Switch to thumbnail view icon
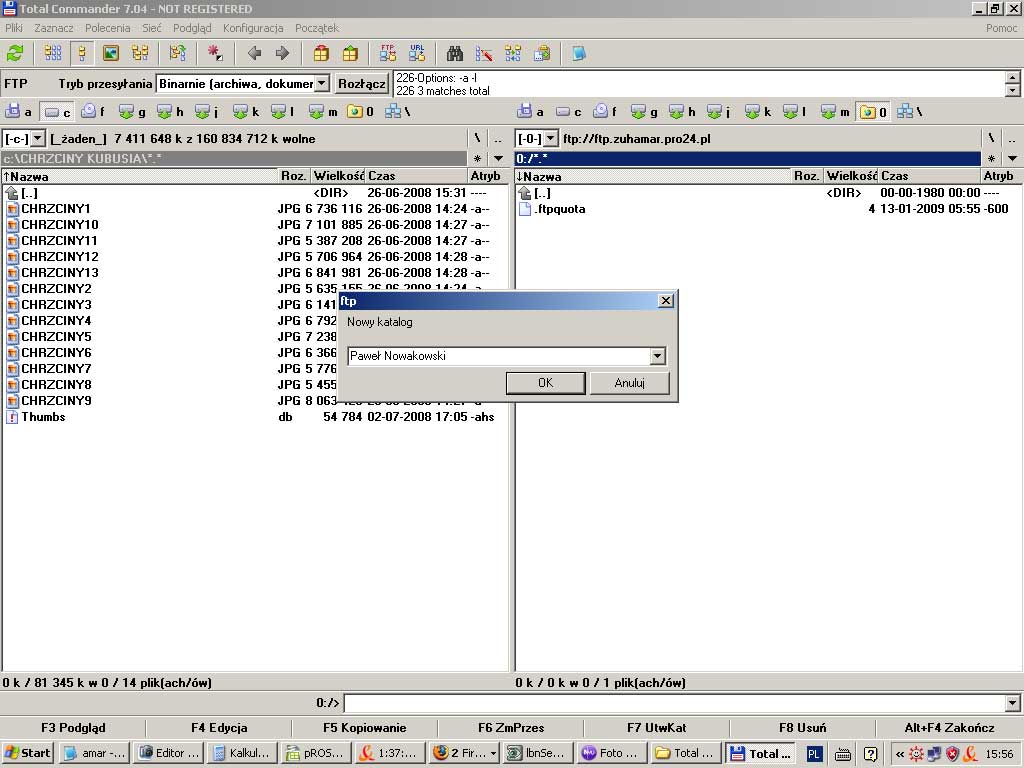Screen dimensions: 1024x768 pyautogui.click(x=111, y=53)
